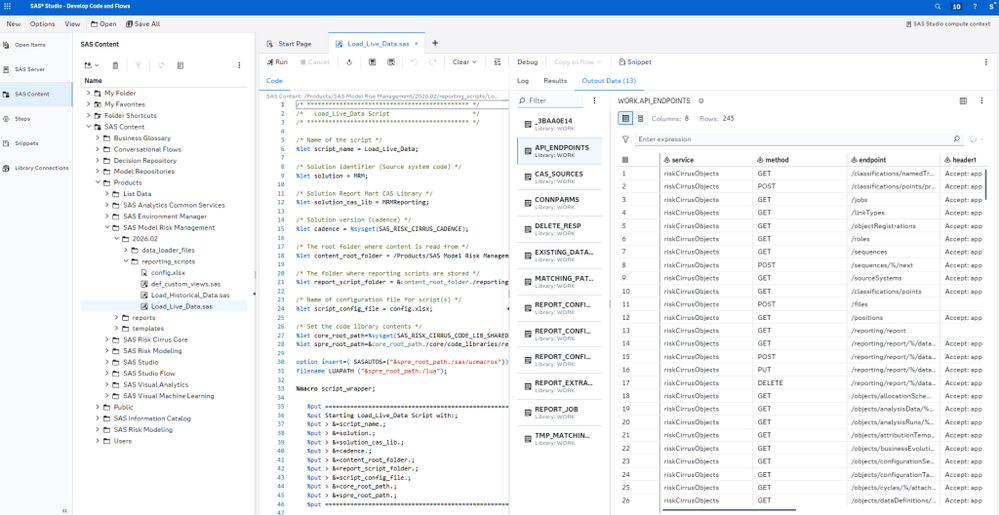Image resolution: width=999 pixels, height=515 pixels.
Task: Click SAS Studio compute context link
Action: [x=947, y=24]
